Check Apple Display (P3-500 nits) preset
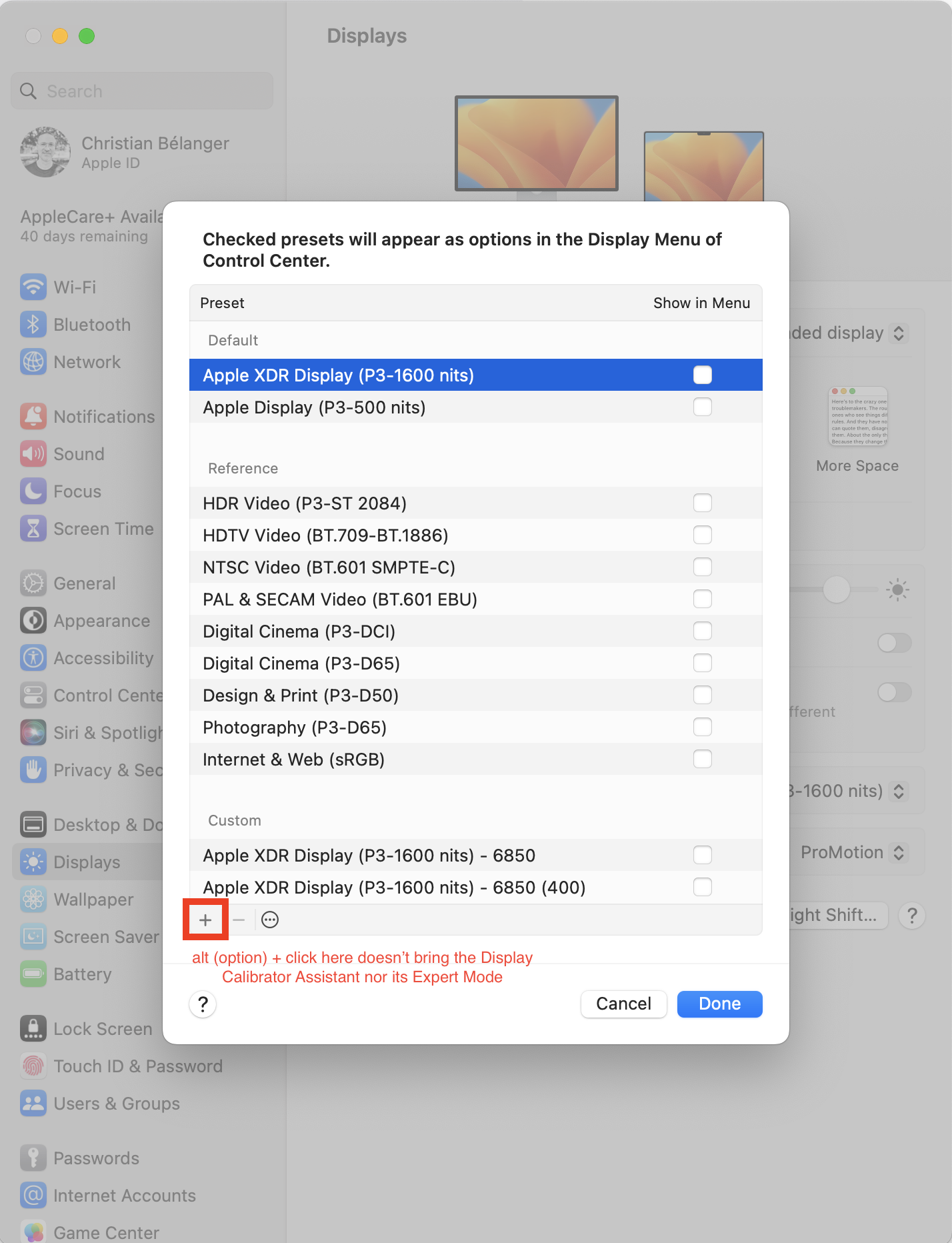This screenshot has width=952, height=1243. (x=703, y=407)
